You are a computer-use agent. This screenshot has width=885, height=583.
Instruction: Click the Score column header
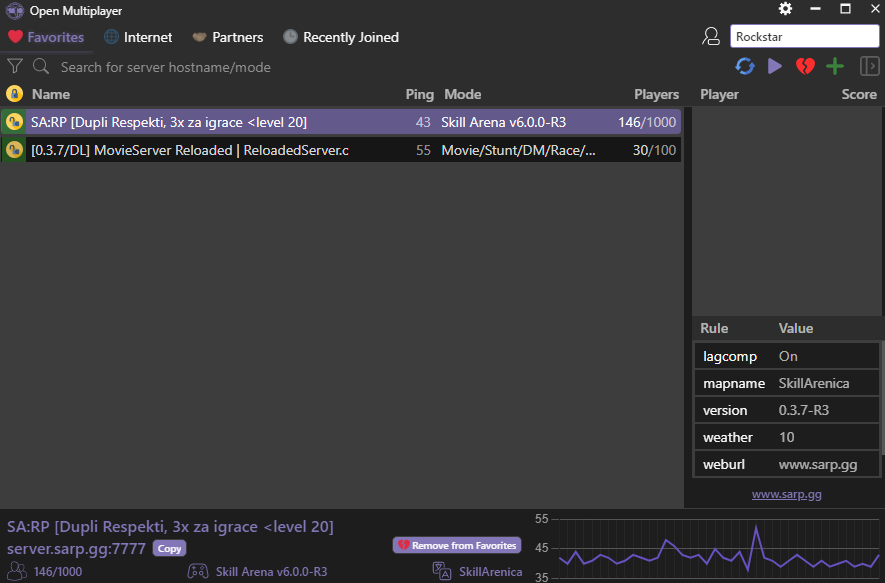tap(859, 94)
